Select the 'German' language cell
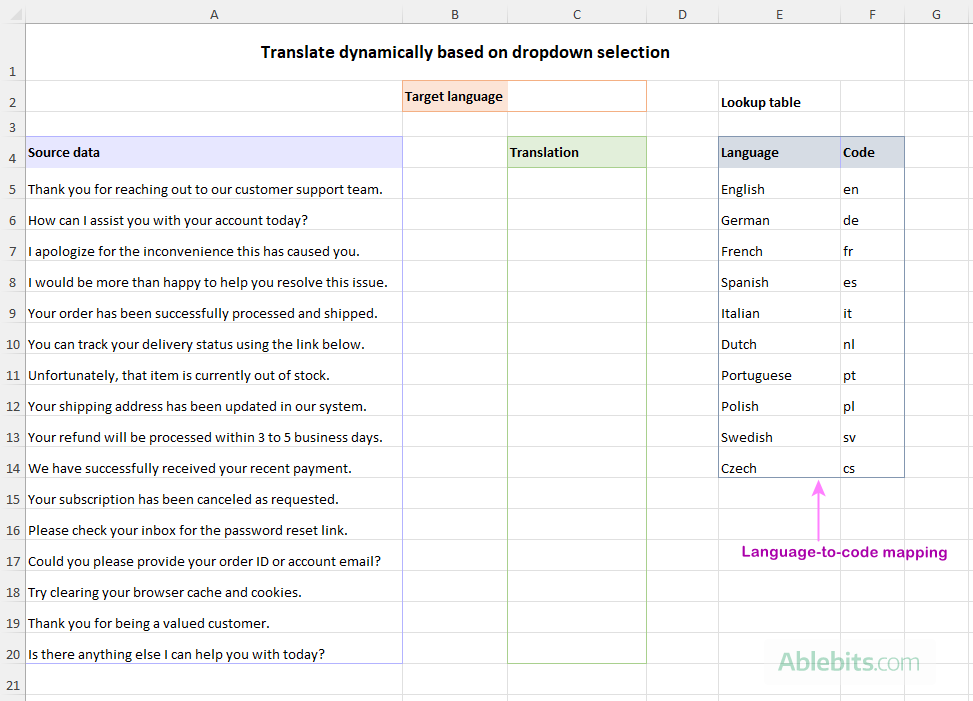 (x=779, y=215)
